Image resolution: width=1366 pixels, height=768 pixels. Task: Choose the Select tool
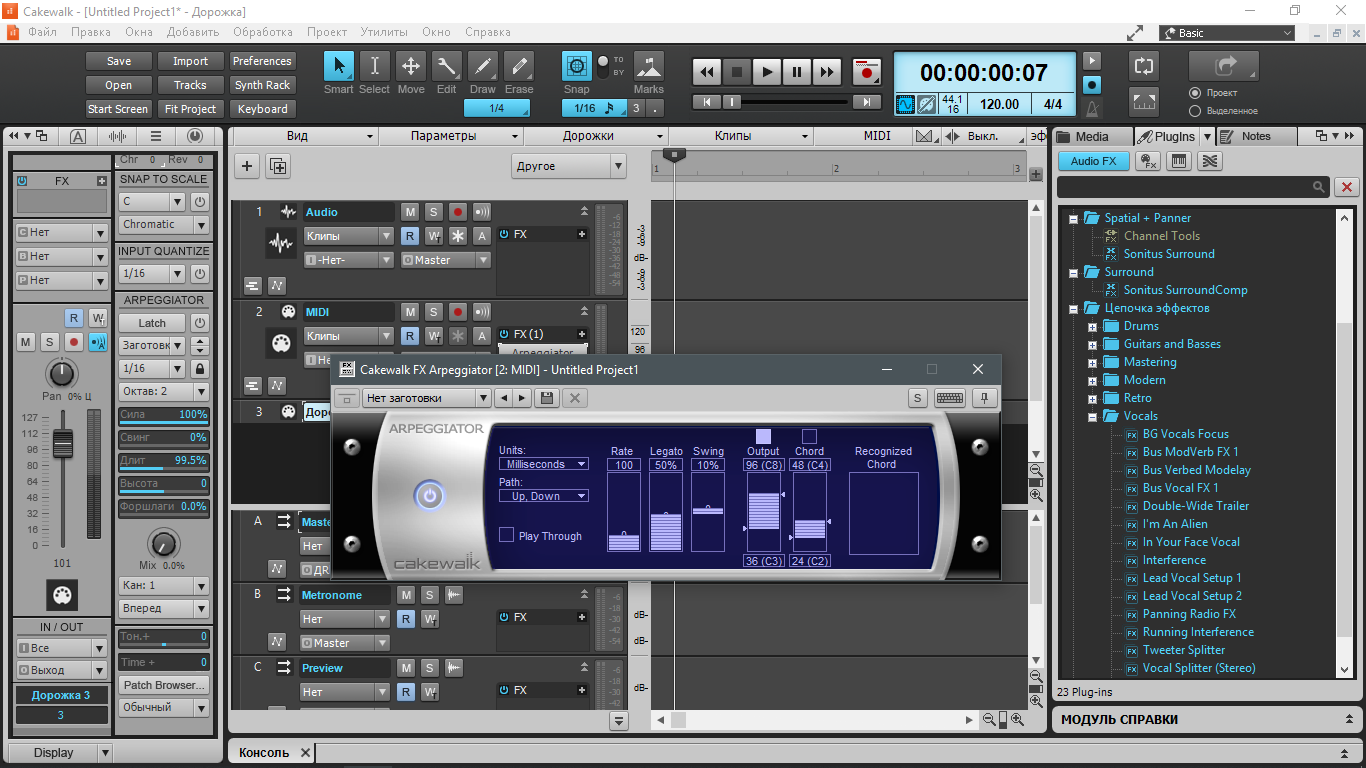tap(375, 66)
